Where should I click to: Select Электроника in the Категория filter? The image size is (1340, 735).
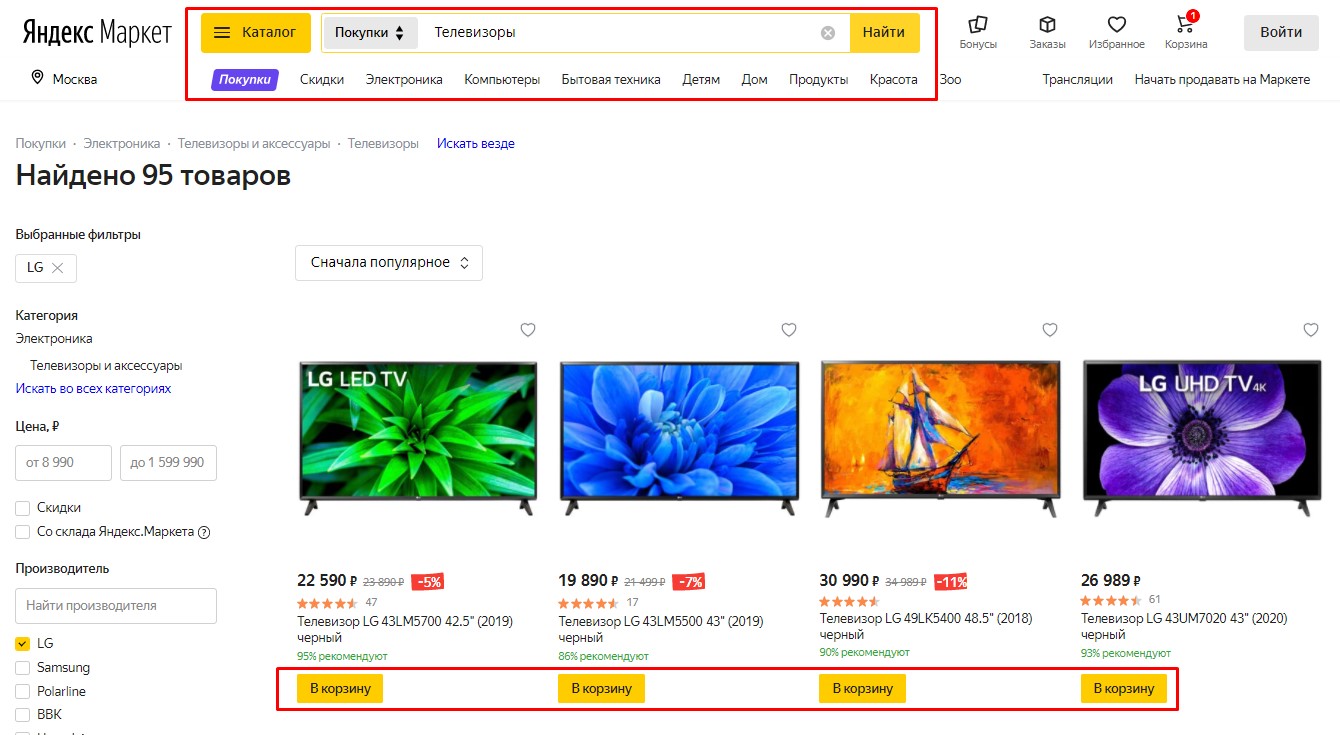click(x=54, y=339)
